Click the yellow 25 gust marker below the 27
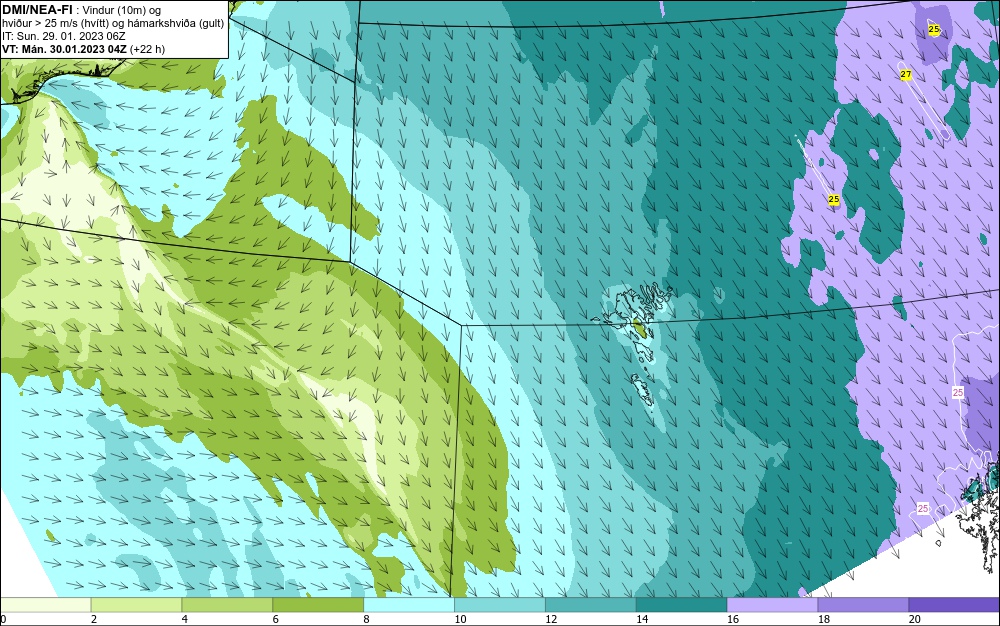Image resolution: width=1000 pixels, height=626 pixels. point(834,200)
